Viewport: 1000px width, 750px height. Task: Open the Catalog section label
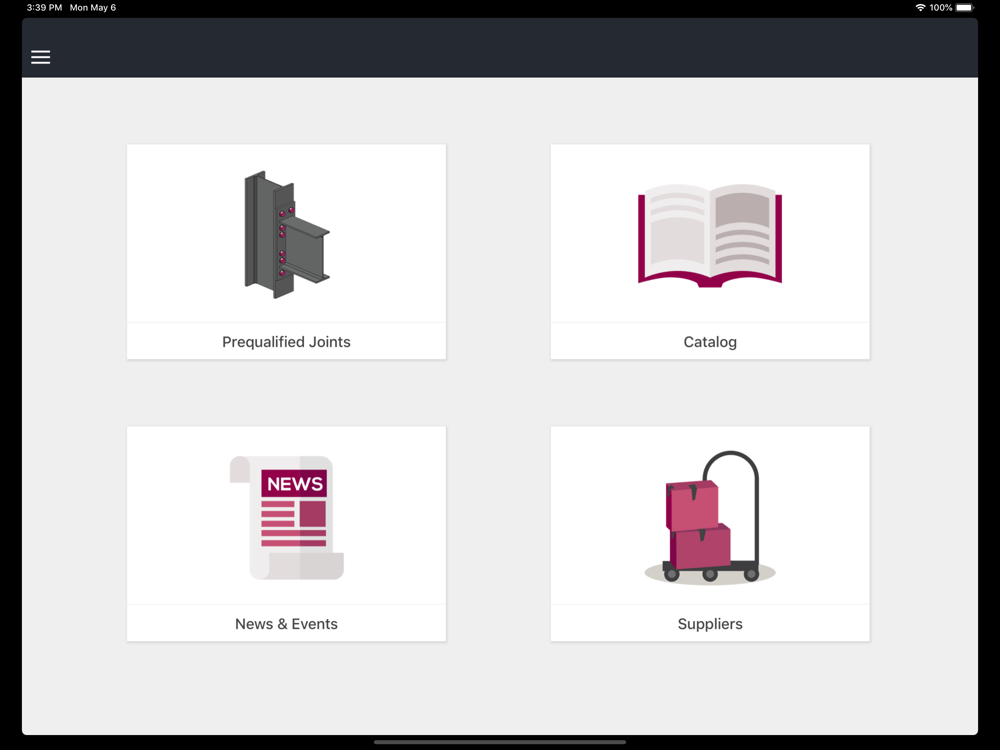(x=710, y=342)
